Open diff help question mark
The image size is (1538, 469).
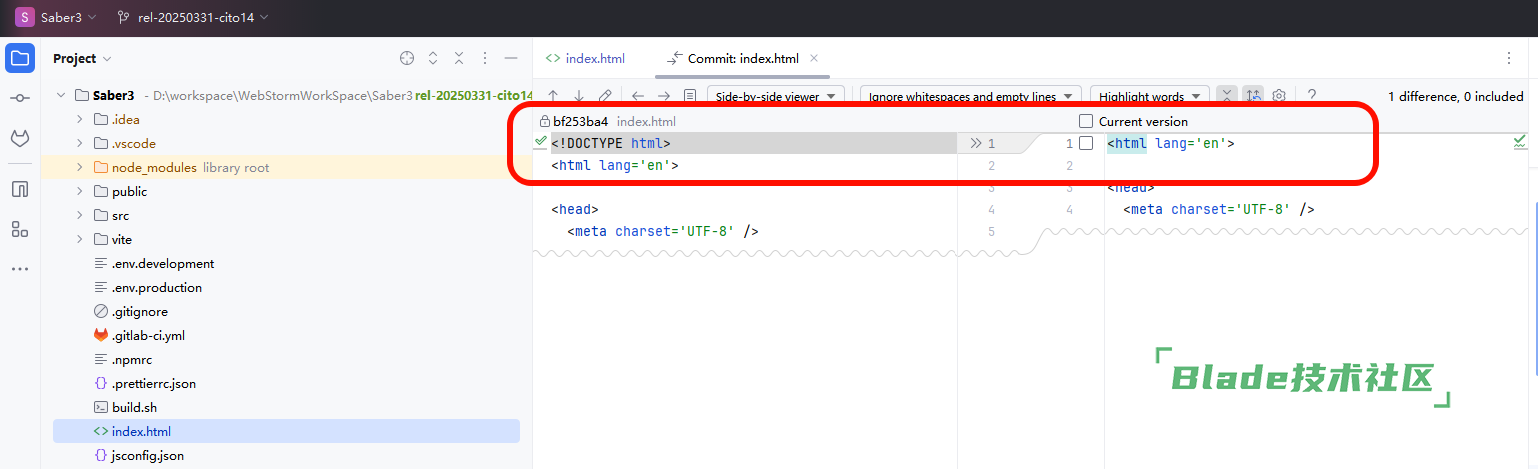[x=1312, y=96]
